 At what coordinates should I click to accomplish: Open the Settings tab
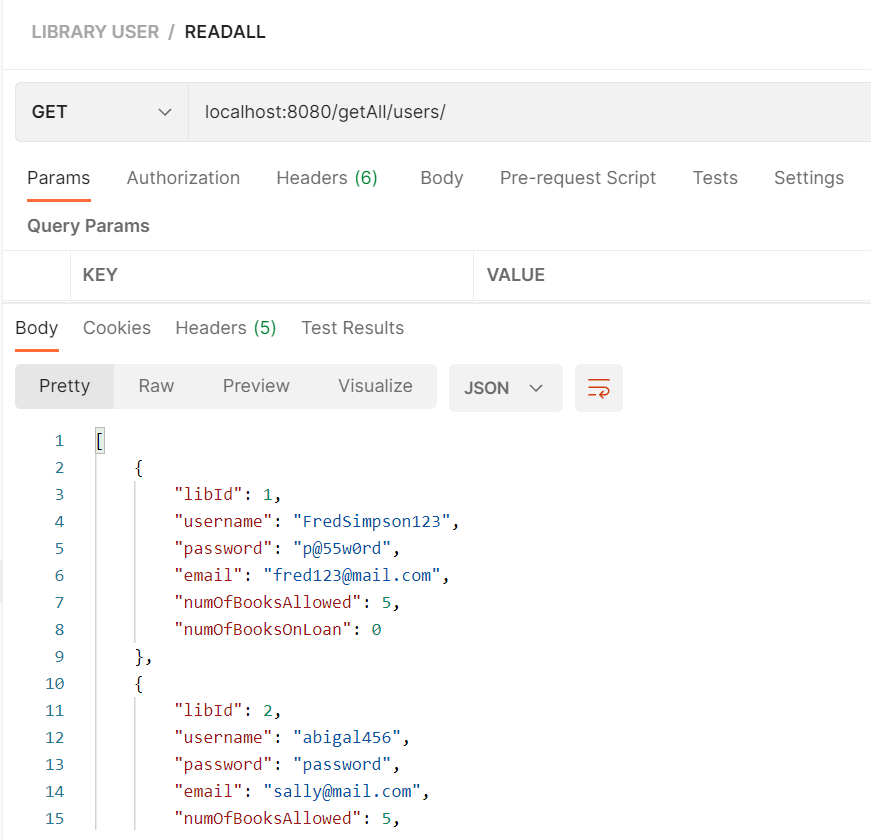[x=809, y=178]
